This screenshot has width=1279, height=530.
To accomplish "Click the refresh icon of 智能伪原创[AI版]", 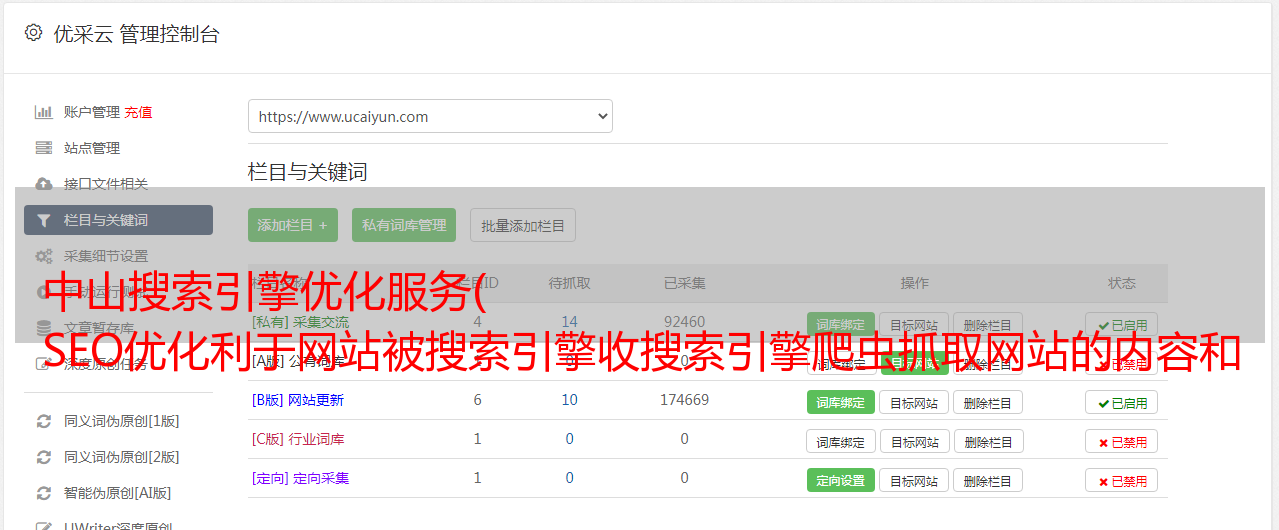I will 43,493.
